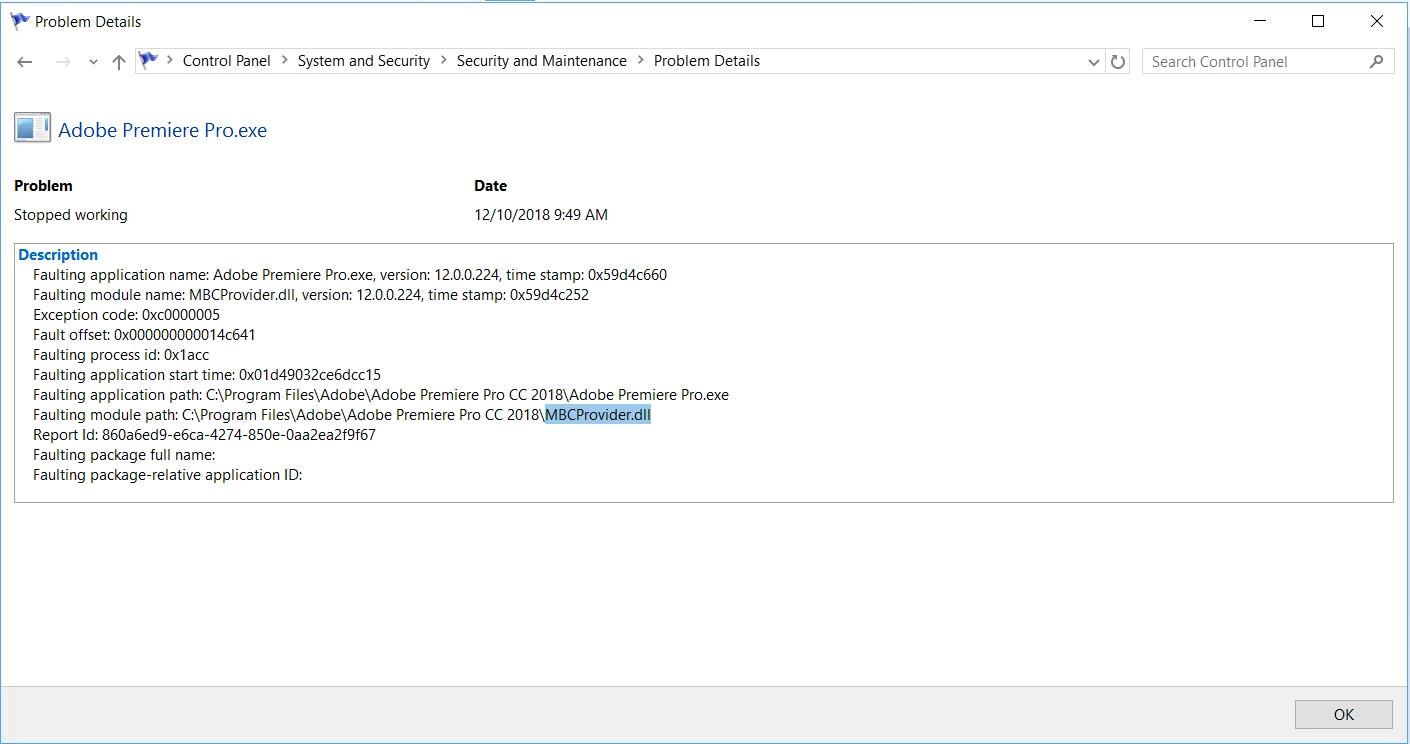Click the Exception code 0xc0000005 line
The height and width of the screenshot is (744, 1410).
(x=126, y=315)
